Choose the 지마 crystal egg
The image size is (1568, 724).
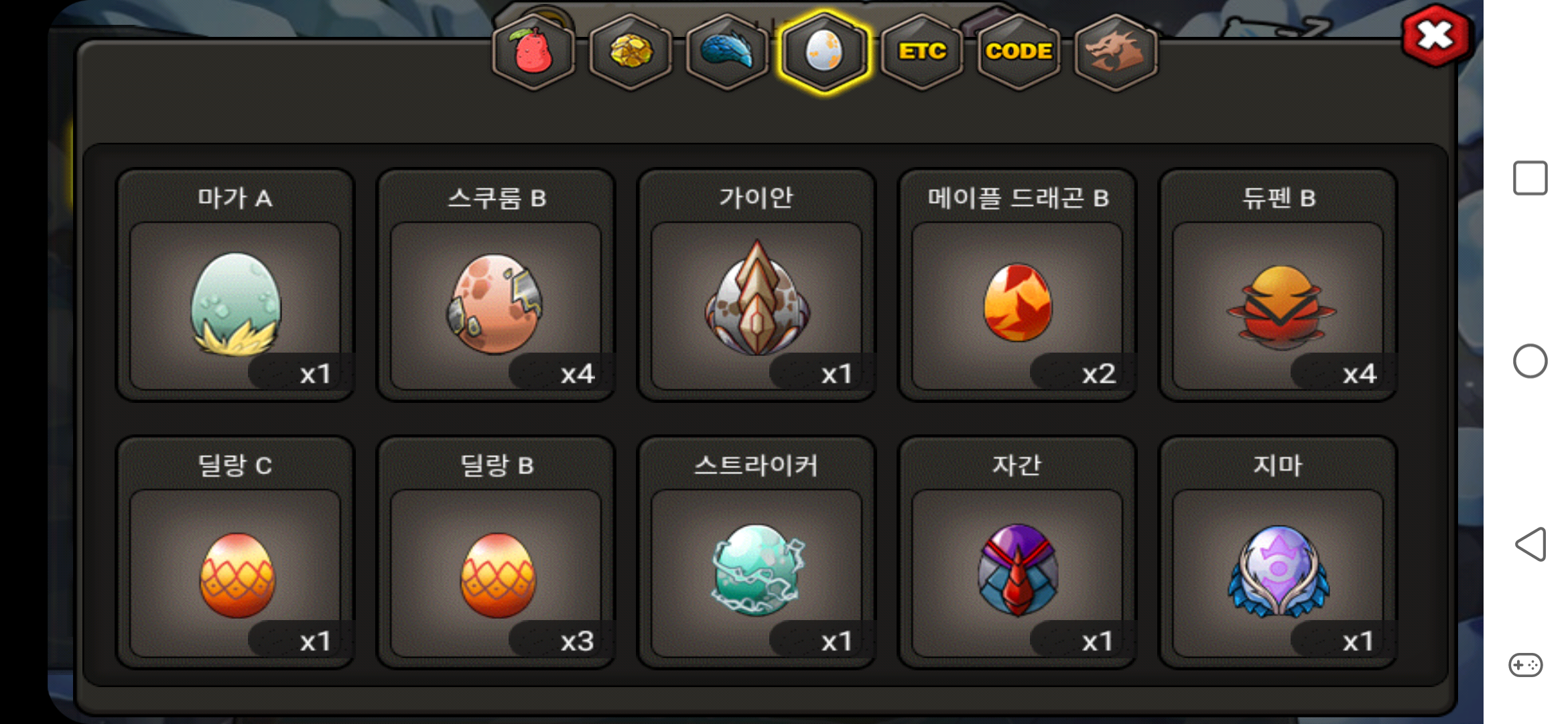(1278, 553)
